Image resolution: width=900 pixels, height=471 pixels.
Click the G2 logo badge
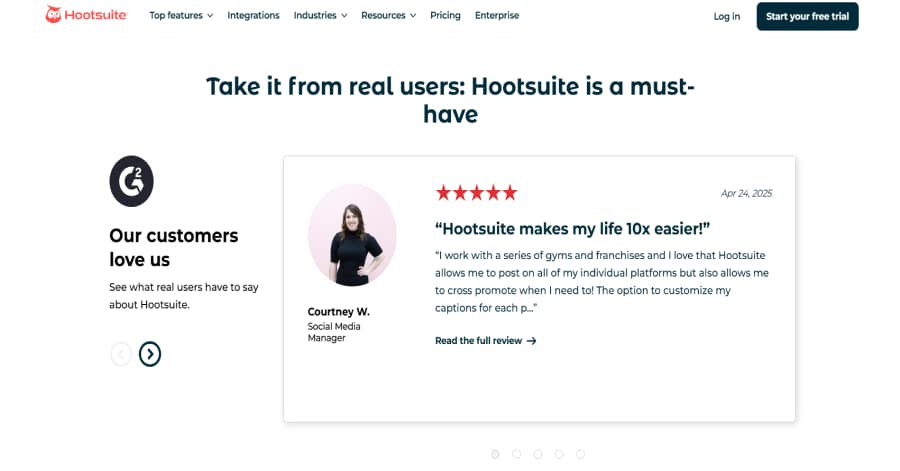point(131,181)
